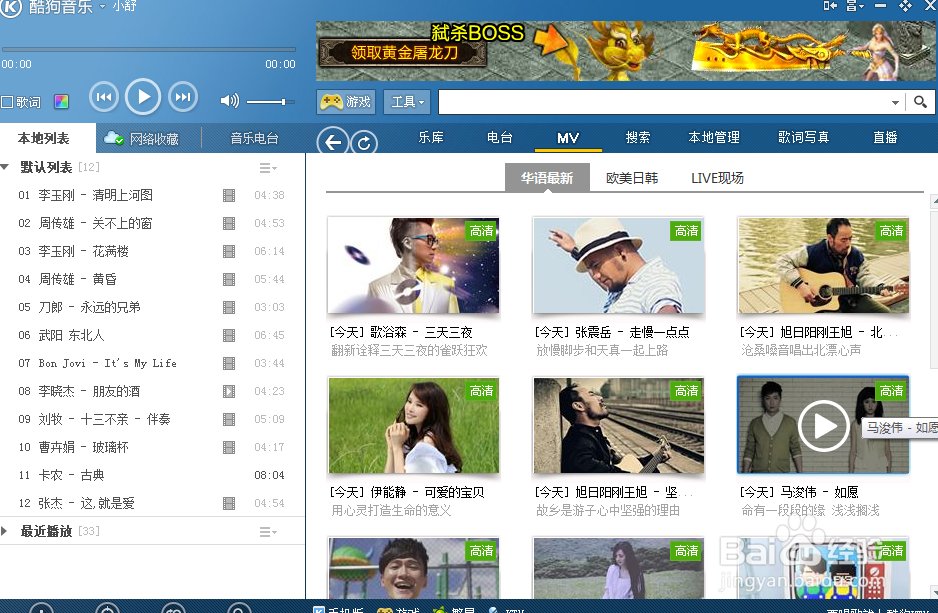Adjust the volume slider
This screenshot has height=613, width=938.
[268, 102]
